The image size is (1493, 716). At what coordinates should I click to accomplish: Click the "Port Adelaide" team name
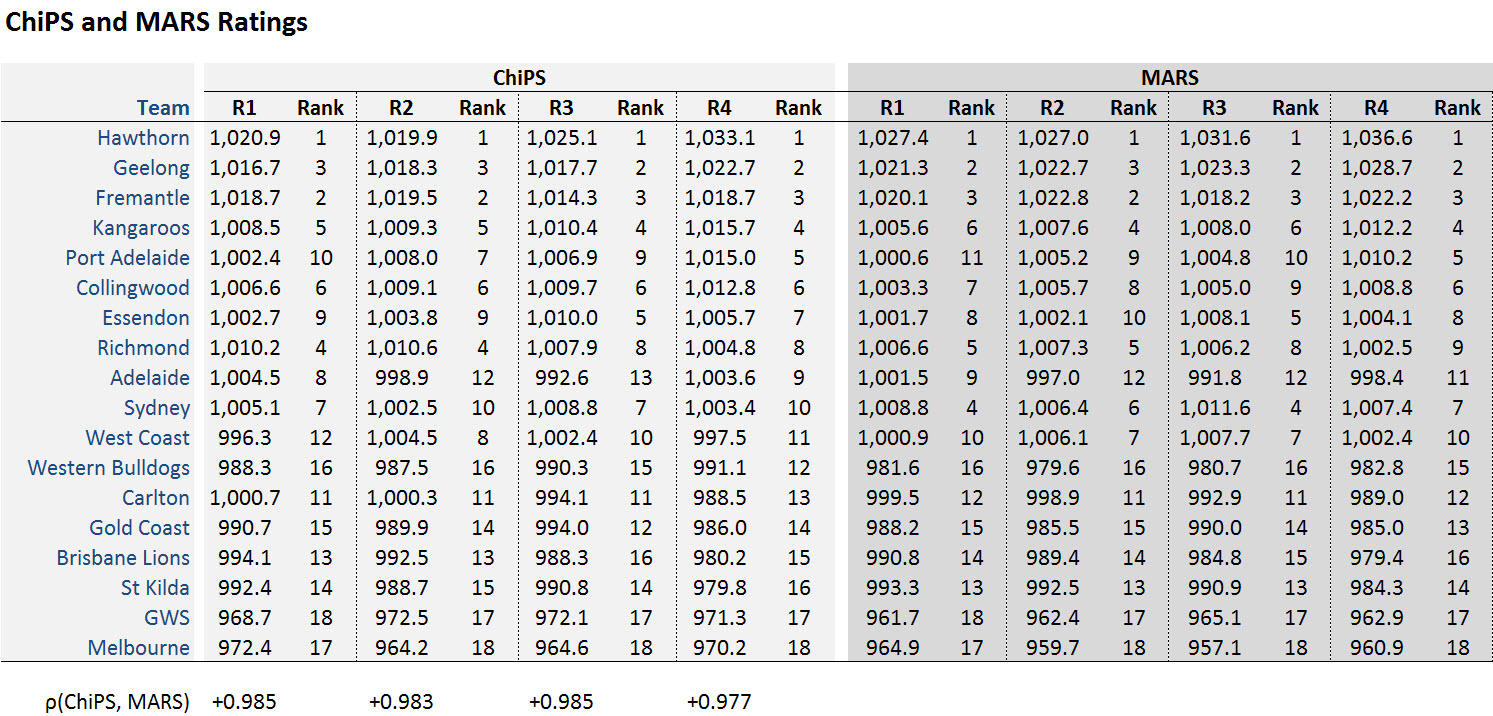coord(127,258)
